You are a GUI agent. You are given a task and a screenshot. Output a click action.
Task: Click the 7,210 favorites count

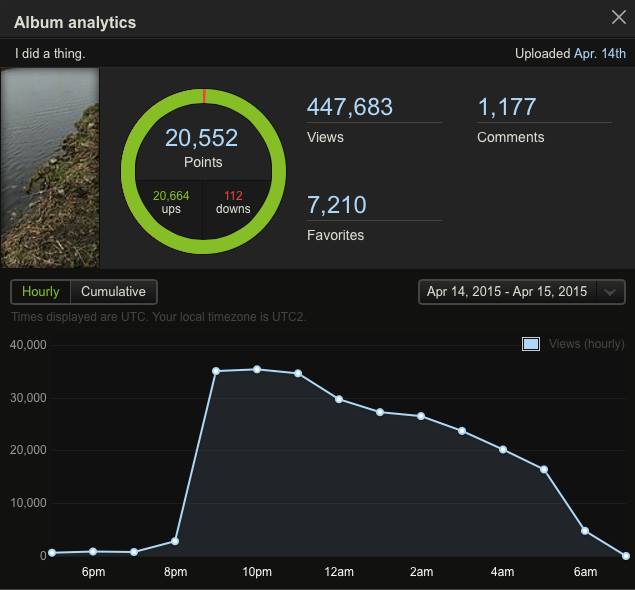pos(337,204)
